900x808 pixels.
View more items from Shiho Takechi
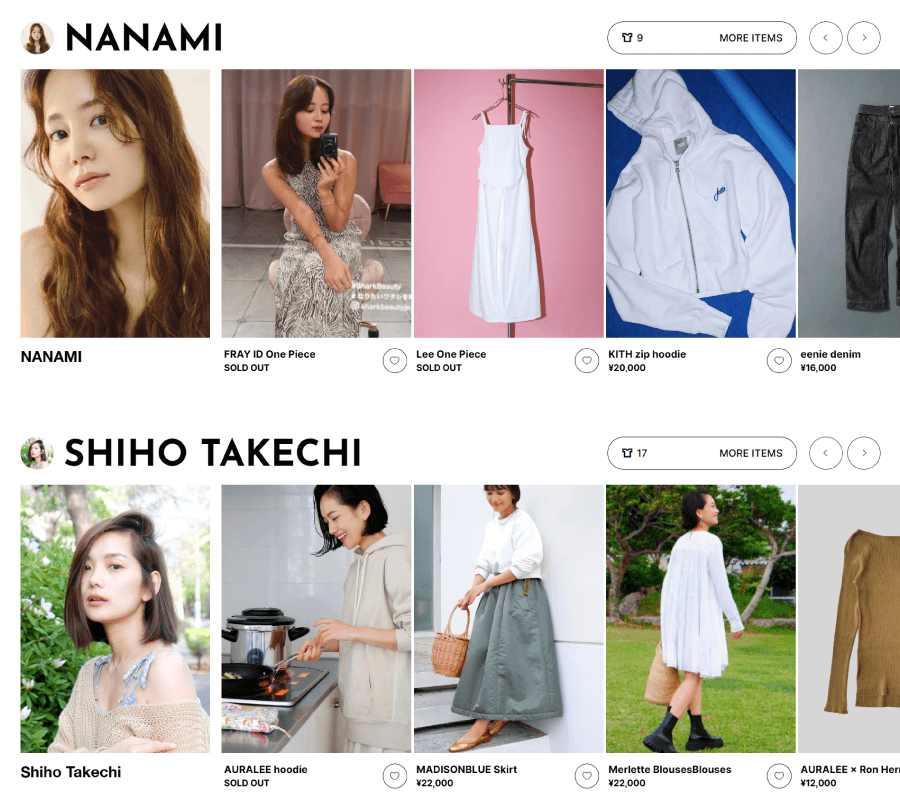tap(702, 453)
